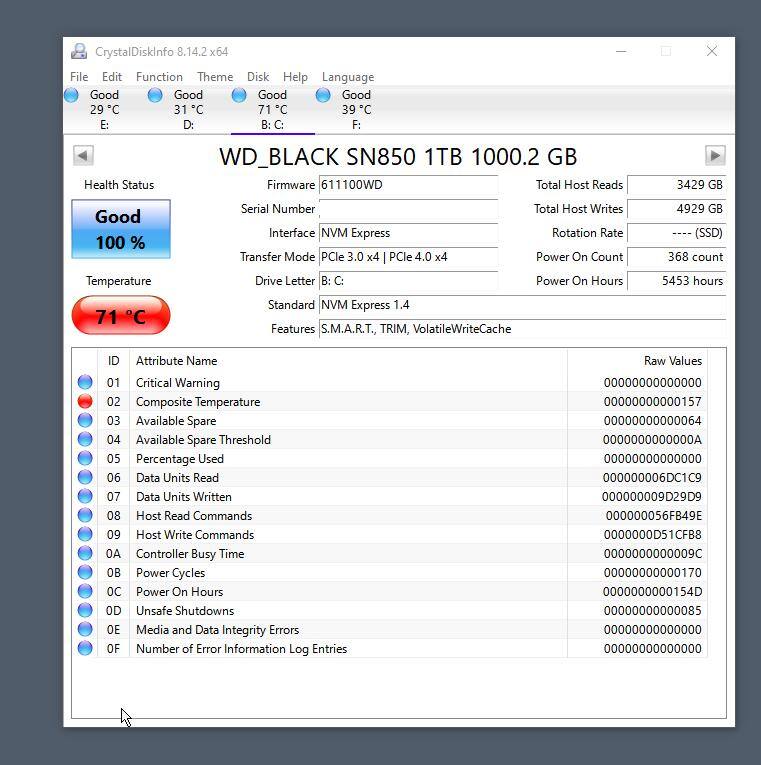761x765 pixels.
Task: Click Power On Count value 368 count
Action: click(x=677, y=257)
